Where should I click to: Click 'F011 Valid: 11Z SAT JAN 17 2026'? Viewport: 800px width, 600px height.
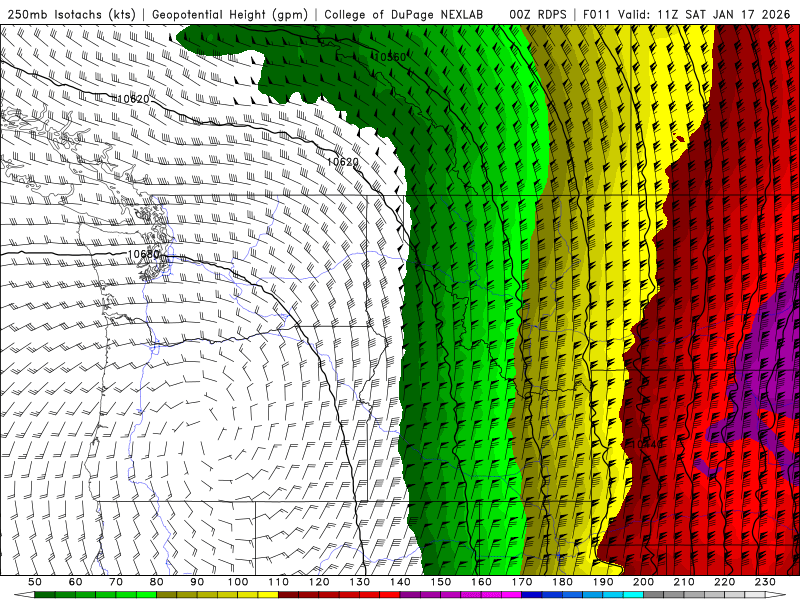tap(686, 14)
